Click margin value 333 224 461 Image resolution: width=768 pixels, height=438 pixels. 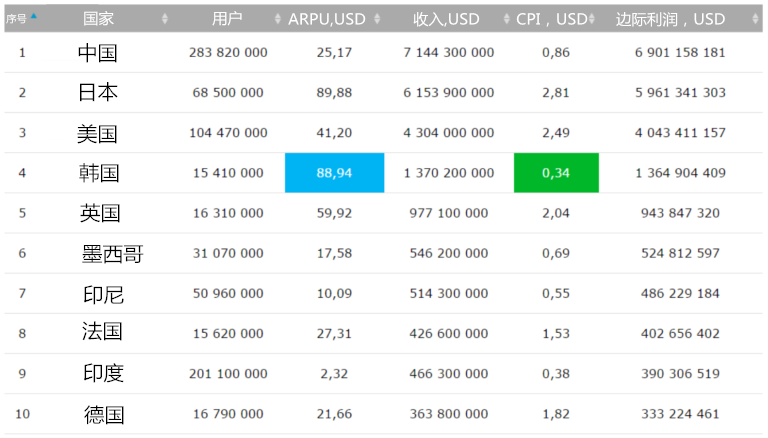pyautogui.click(x=680, y=414)
